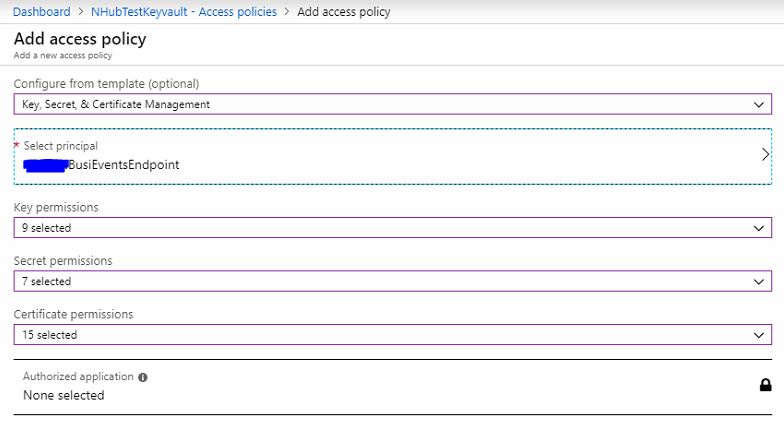Expand the Key permissions '9 selected' dropdown
Viewport: 784px width, 447px height.
(x=390, y=228)
